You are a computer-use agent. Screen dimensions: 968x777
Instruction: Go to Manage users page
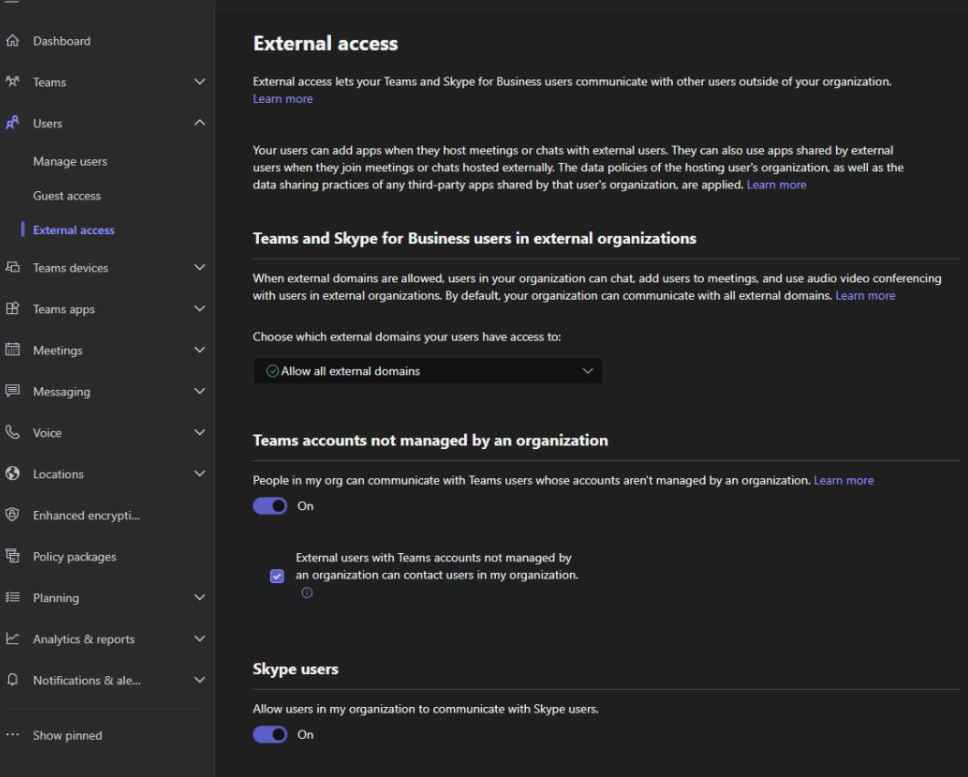[70, 161]
